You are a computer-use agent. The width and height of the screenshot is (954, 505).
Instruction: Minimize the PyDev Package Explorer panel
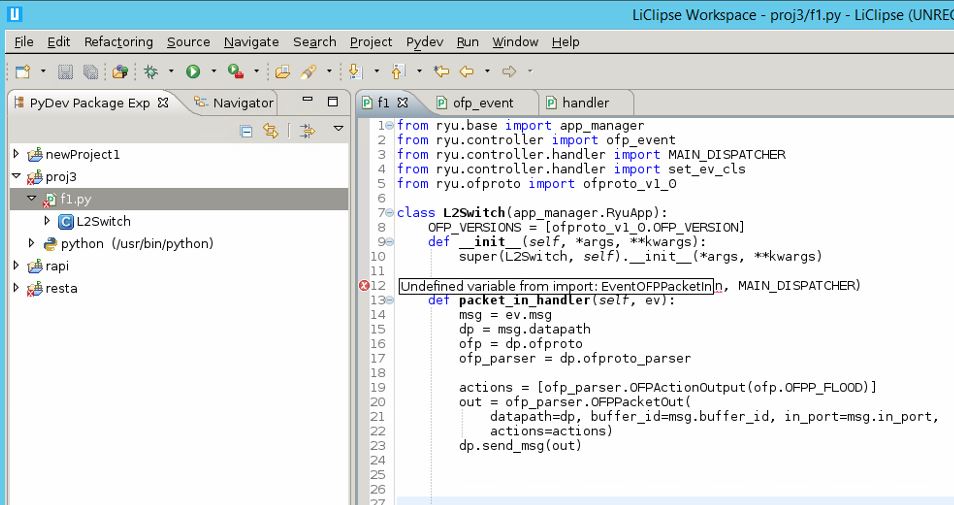click(x=307, y=100)
